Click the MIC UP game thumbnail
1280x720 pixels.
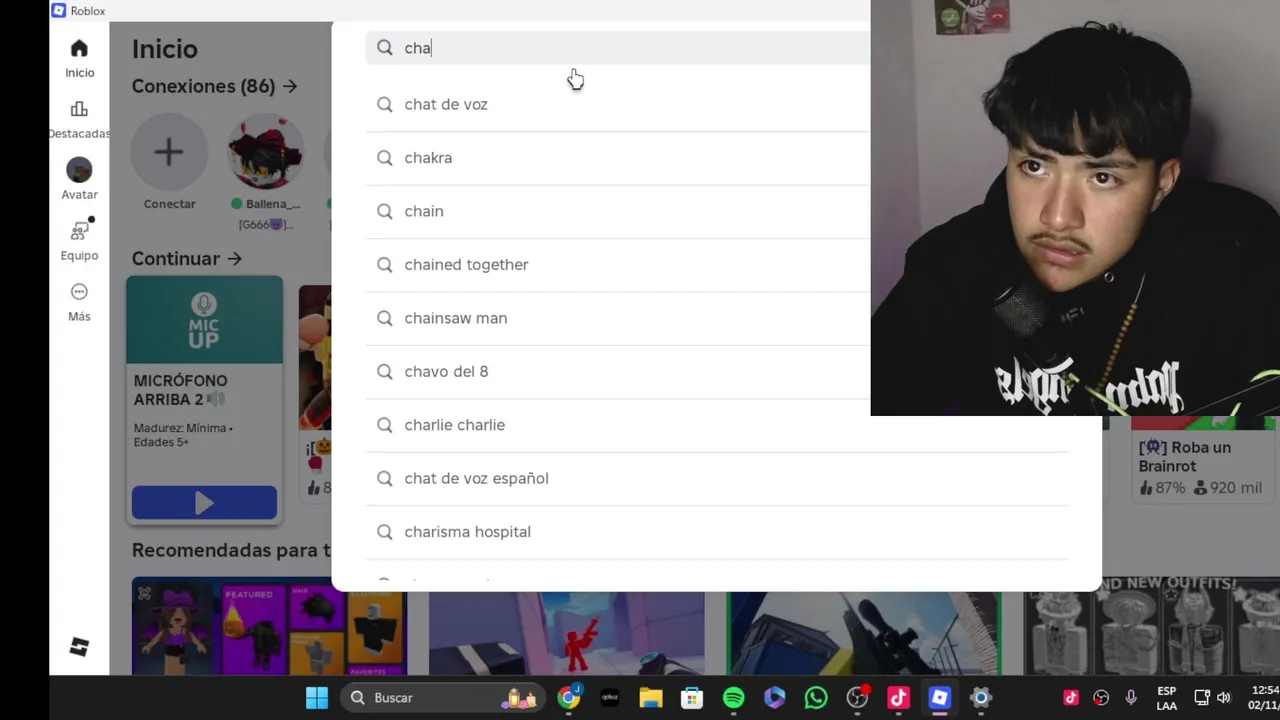(x=204, y=320)
